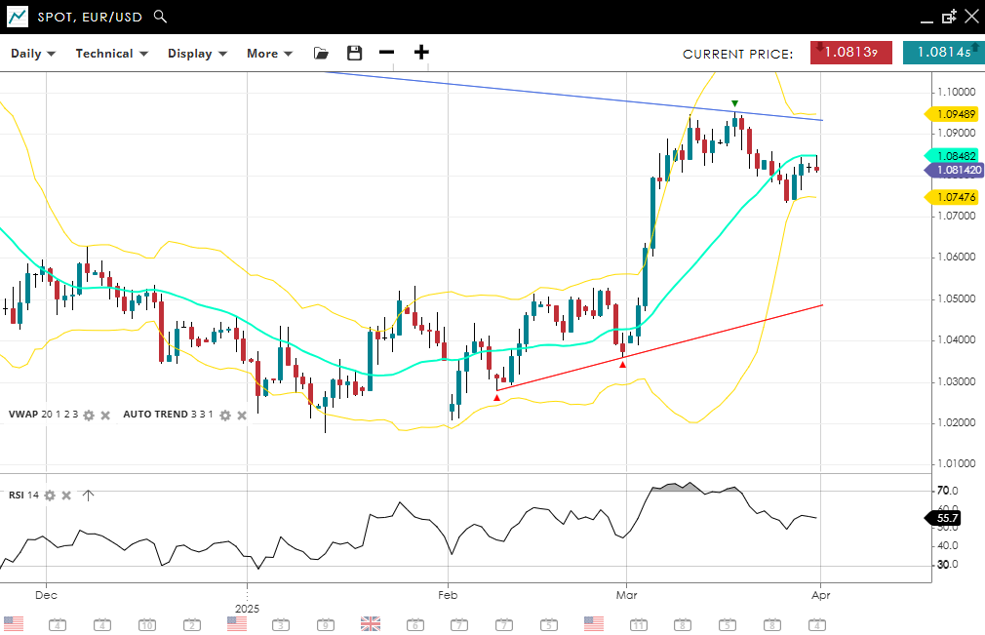Click the UK flag economic event marker
The height and width of the screenshot is (635, 985).
coord(370,624)
